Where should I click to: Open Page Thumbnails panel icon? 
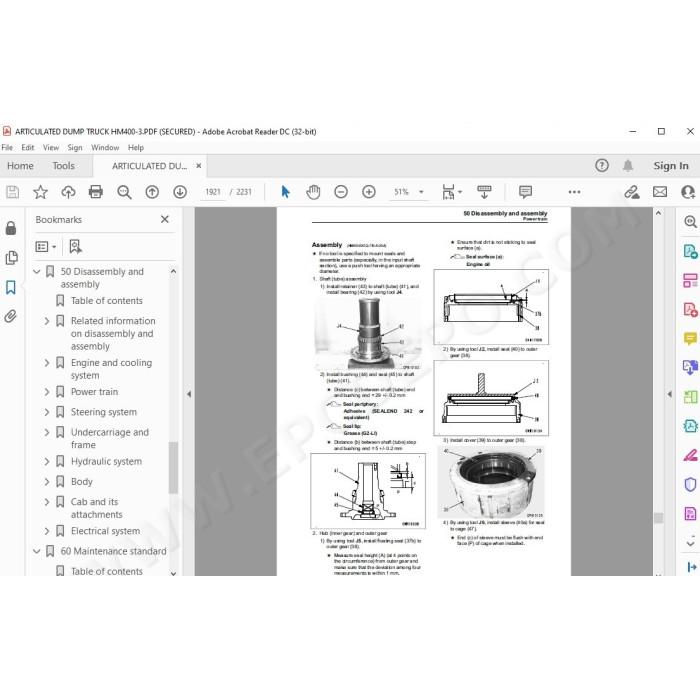pos(11,258)
